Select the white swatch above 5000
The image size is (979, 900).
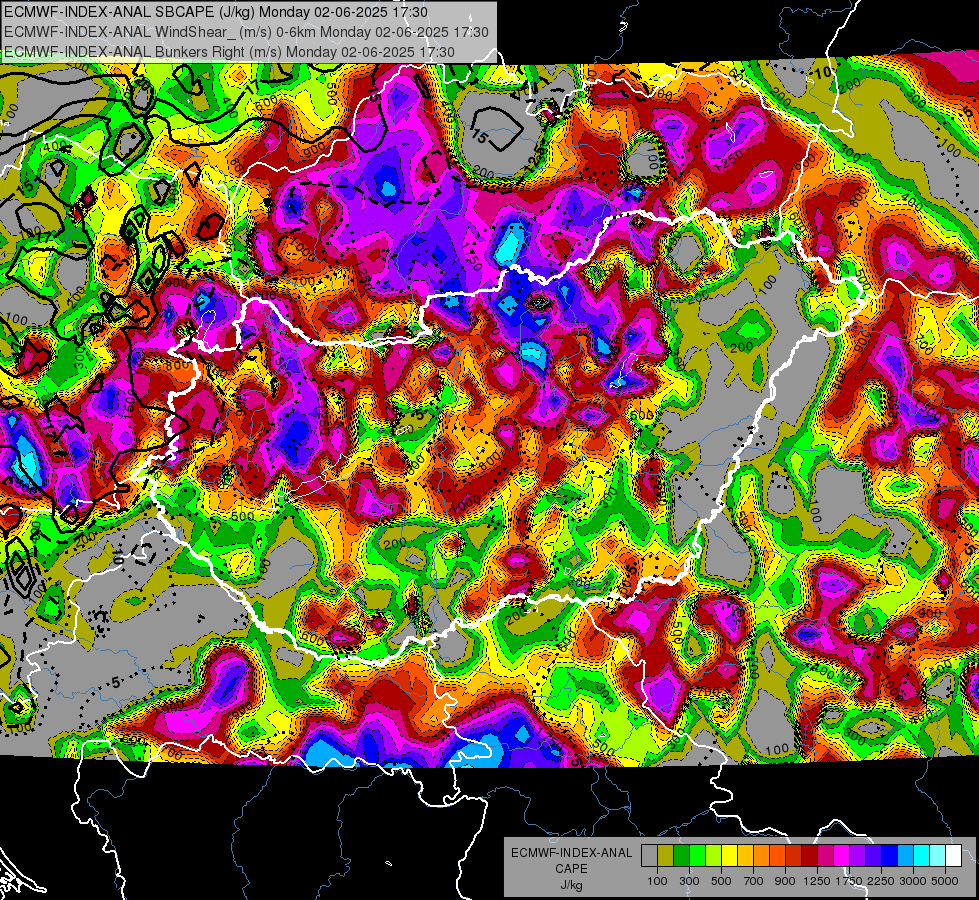coord(953,856)
